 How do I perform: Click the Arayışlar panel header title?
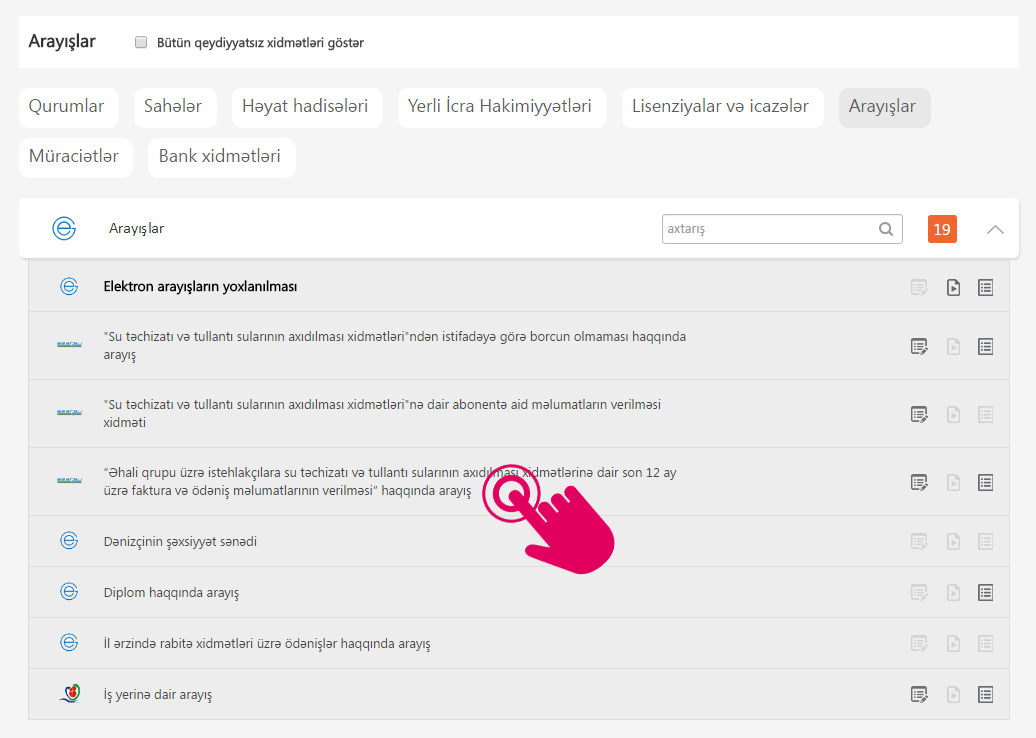click(136, 229)
